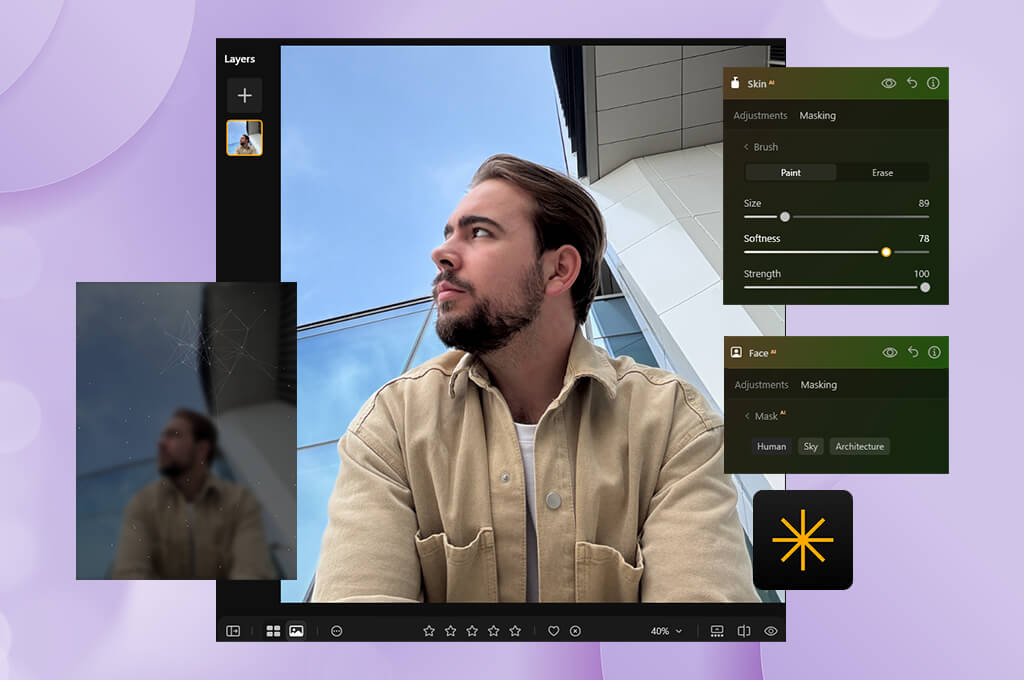Rate the photo five stars
This screenshot has height=680, width=1024.
515,631
